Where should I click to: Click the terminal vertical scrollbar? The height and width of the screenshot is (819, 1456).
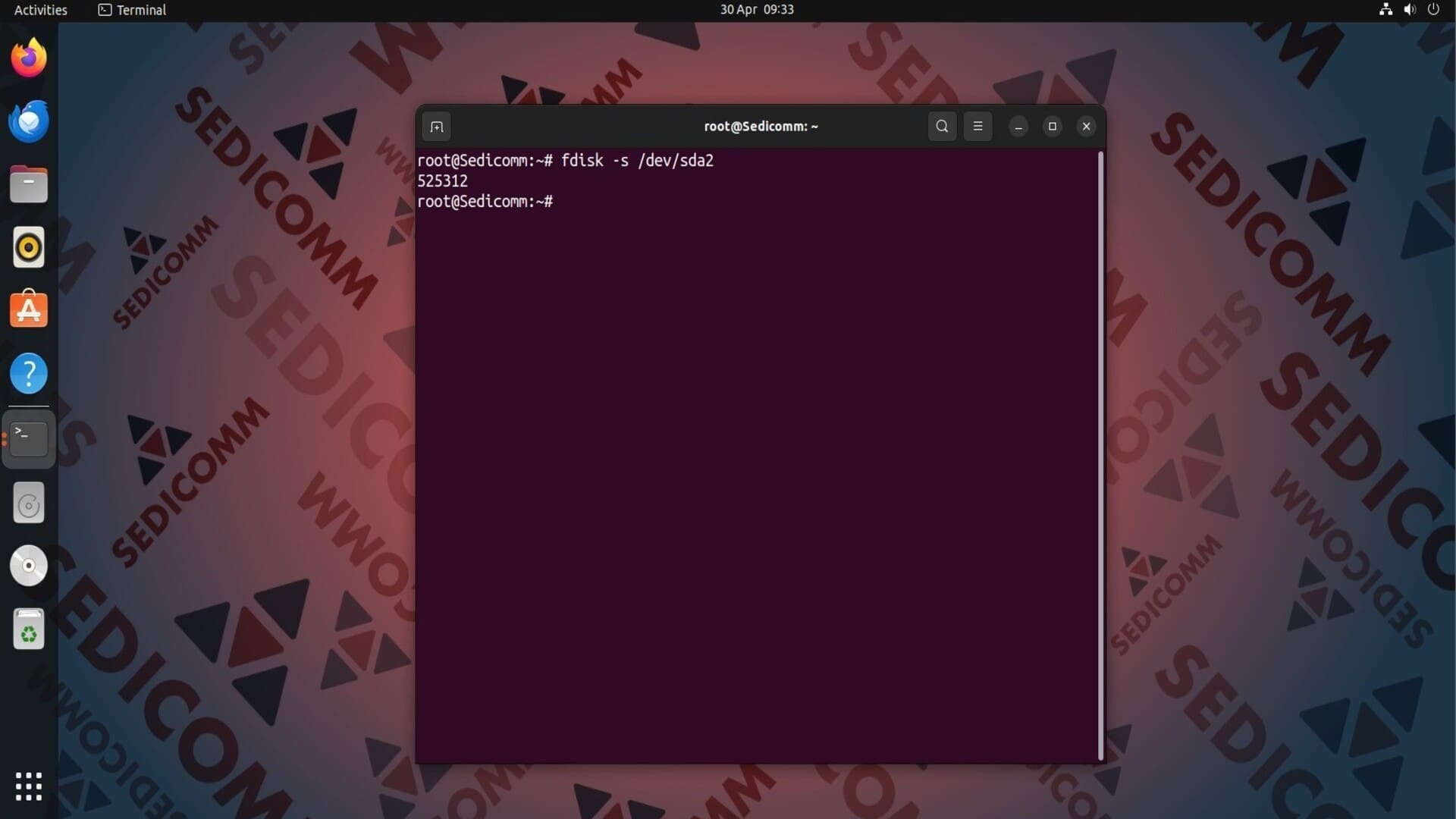coord(1100,455)
